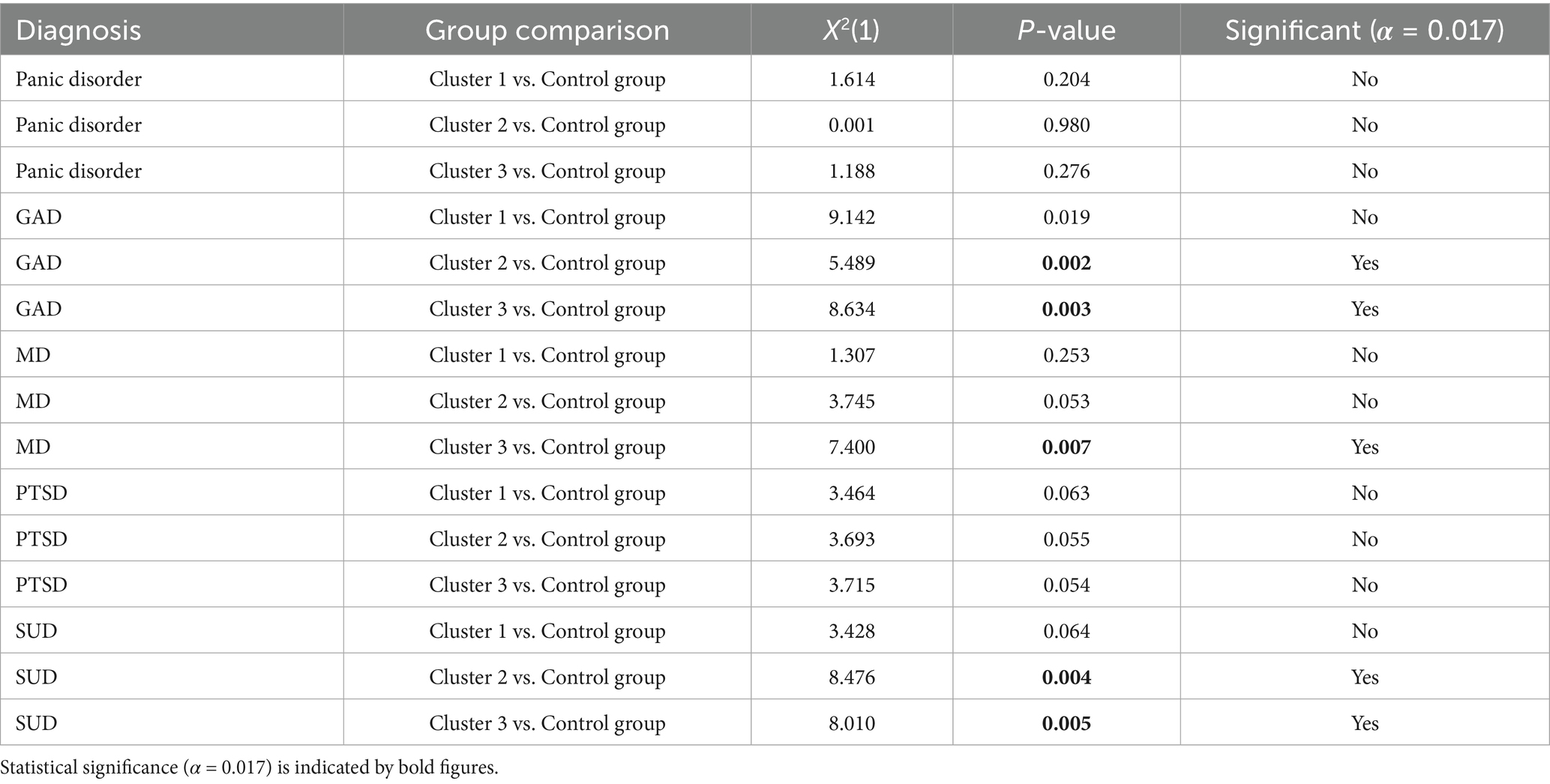The image size is (1550, 784).
Task: Click the P-value cell 0.253
Action: click(x=1066, y=355)
